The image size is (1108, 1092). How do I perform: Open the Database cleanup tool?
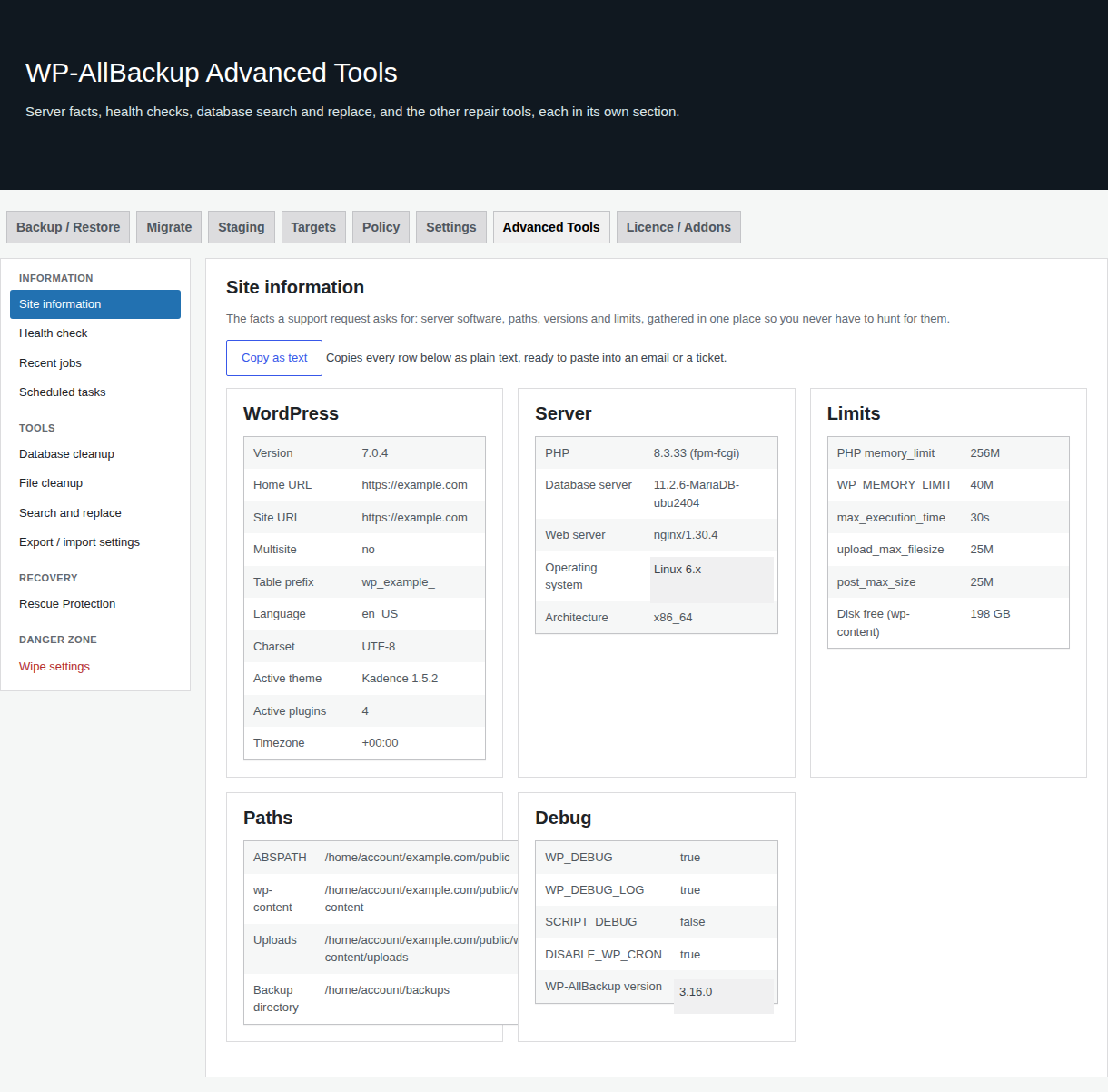point(95,454)
